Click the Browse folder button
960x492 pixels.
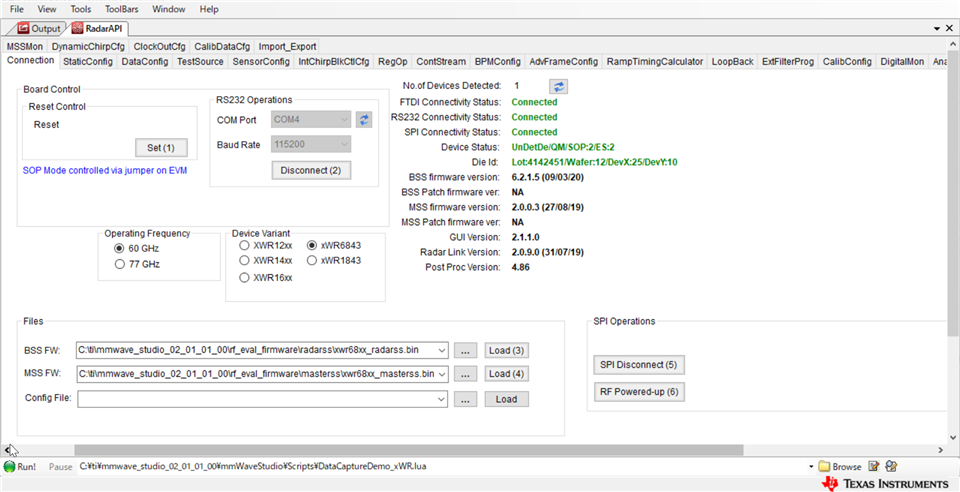tap(840, 466)
